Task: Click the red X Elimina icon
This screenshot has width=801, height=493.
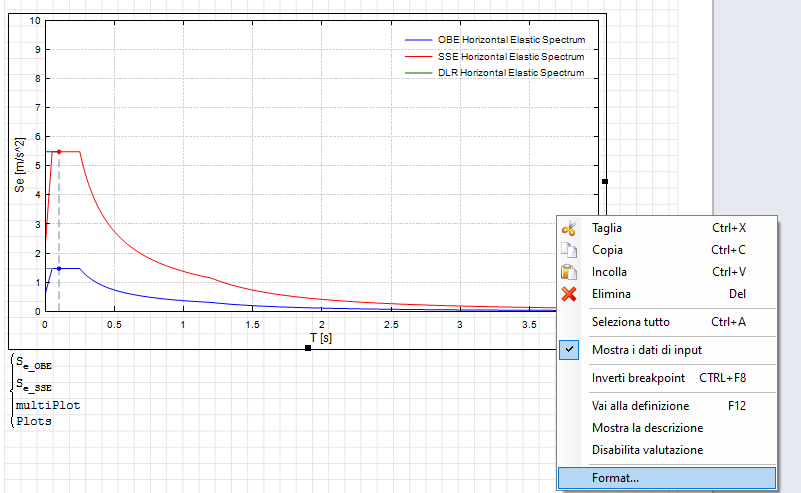Action: point(569,294)
